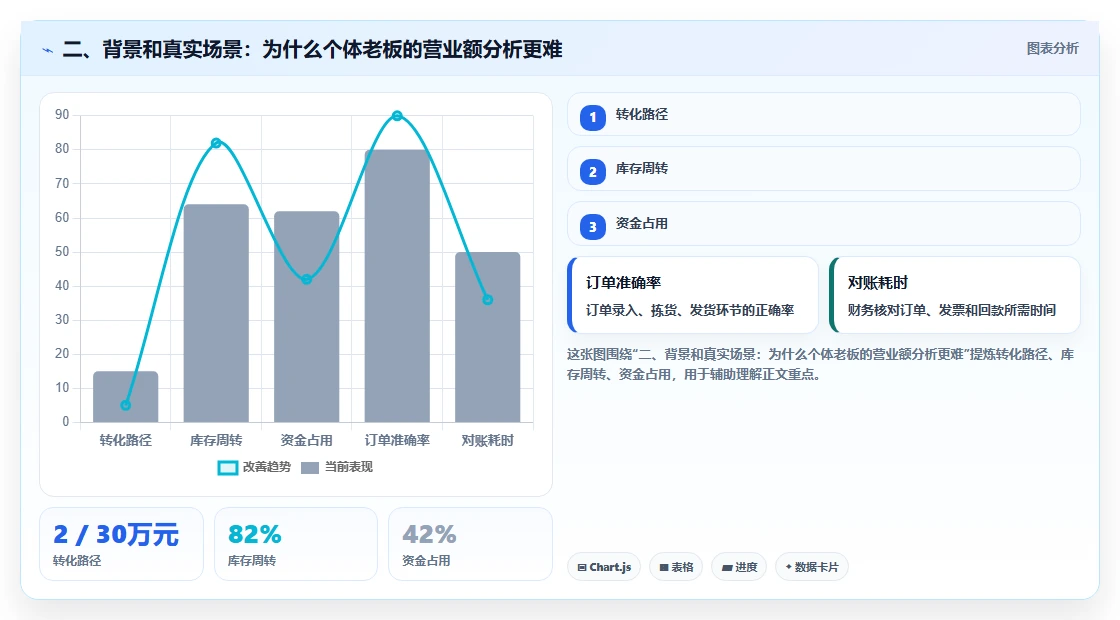Select the 库存周转 list item
Viewport: 1120px width, 620px height.
tap(824, 169)
